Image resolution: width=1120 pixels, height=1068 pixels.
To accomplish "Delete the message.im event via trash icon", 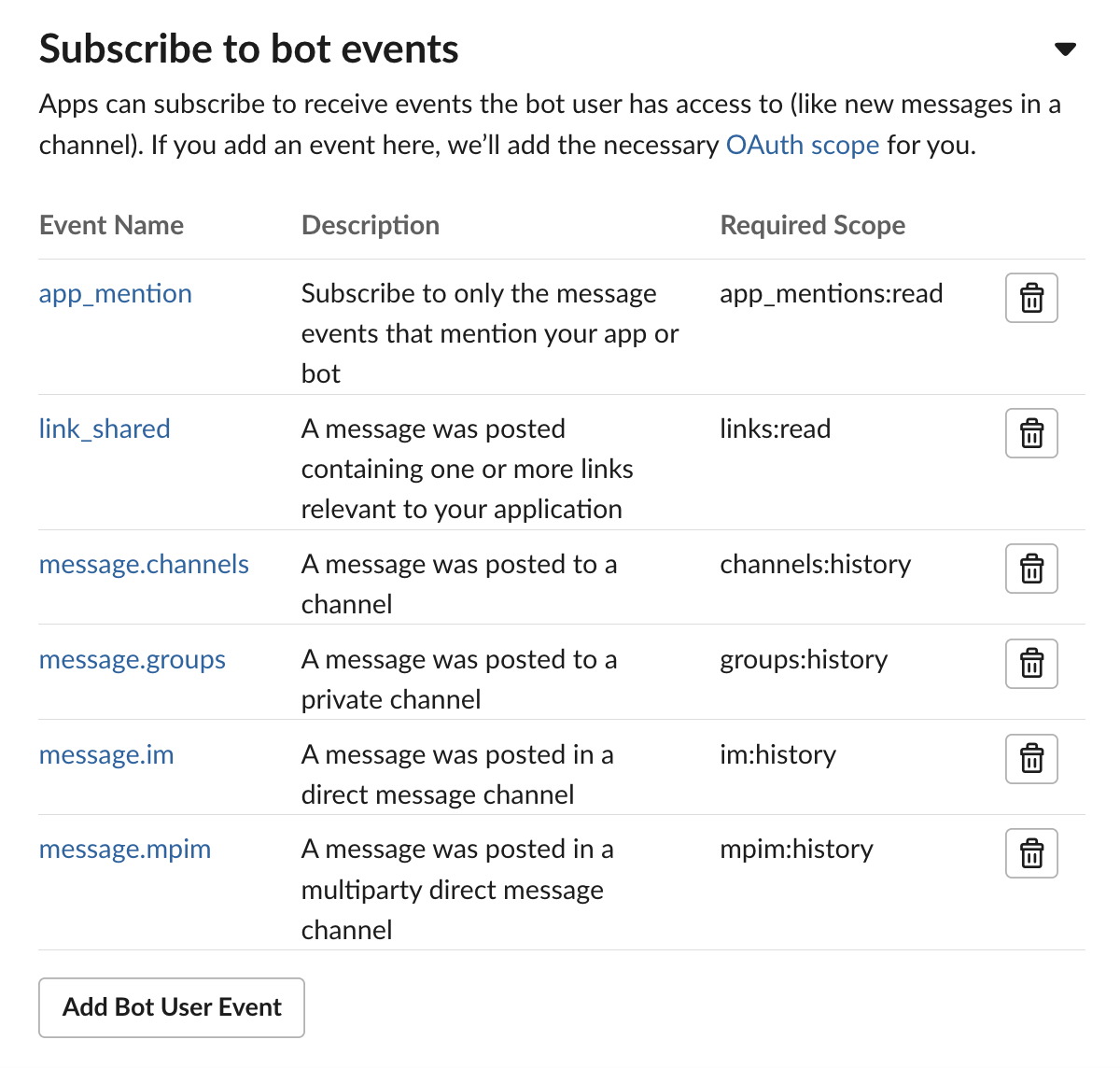I will coord(1031,759).
